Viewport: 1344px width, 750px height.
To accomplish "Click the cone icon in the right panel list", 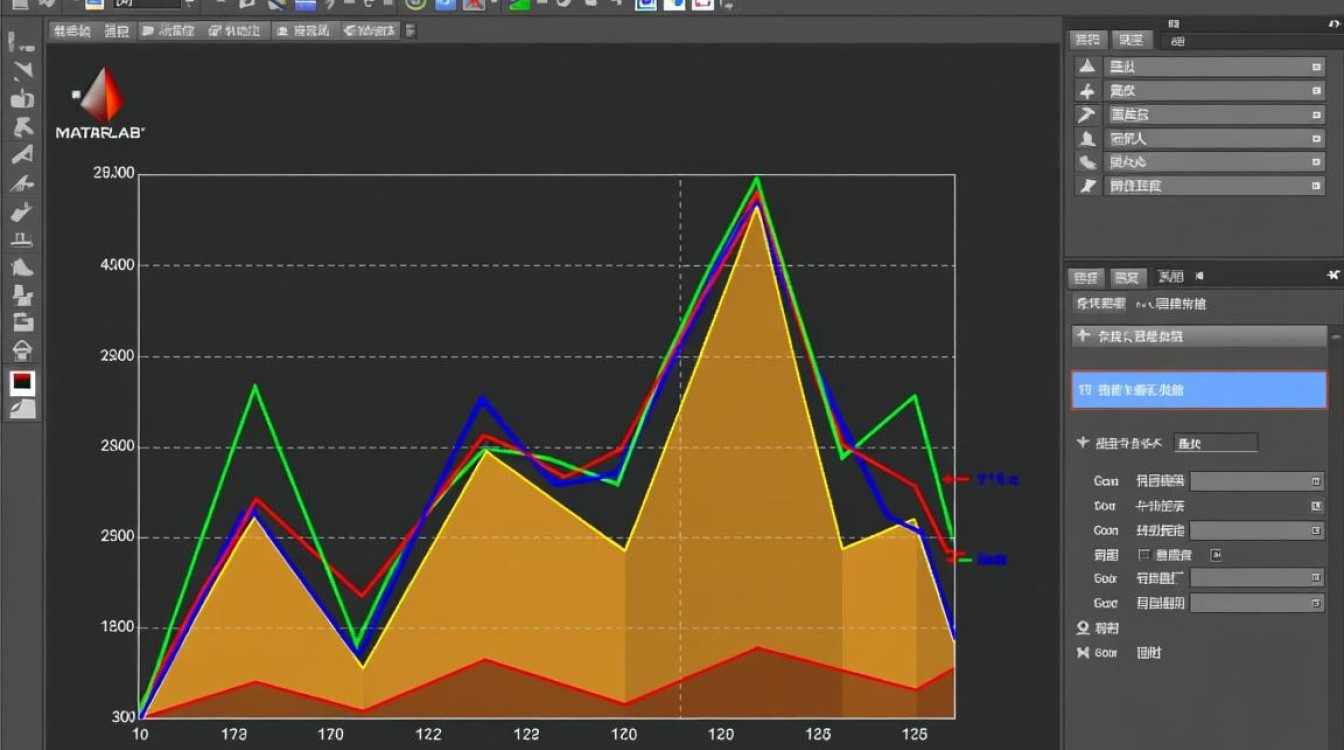I will 1088,66.
